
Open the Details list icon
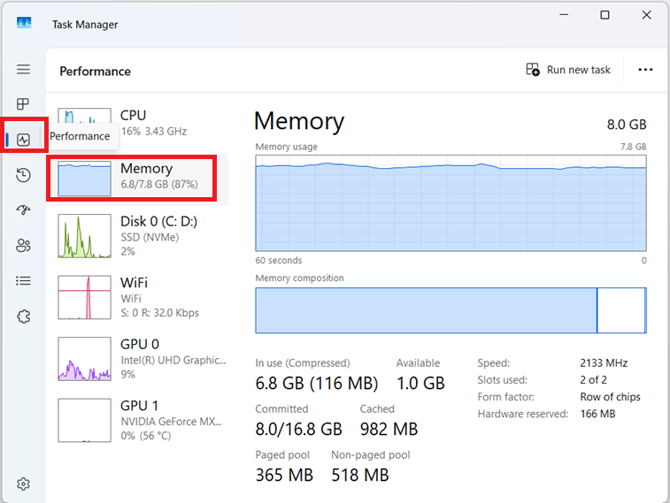23,280
